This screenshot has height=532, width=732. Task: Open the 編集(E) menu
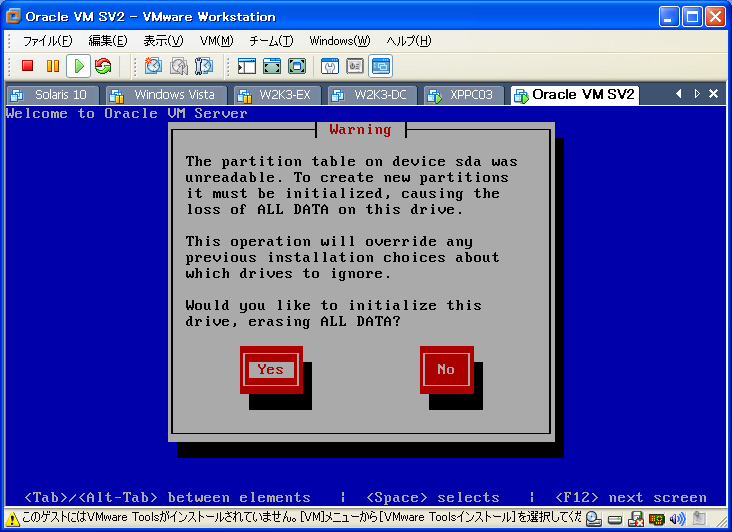tap(108, 41)
